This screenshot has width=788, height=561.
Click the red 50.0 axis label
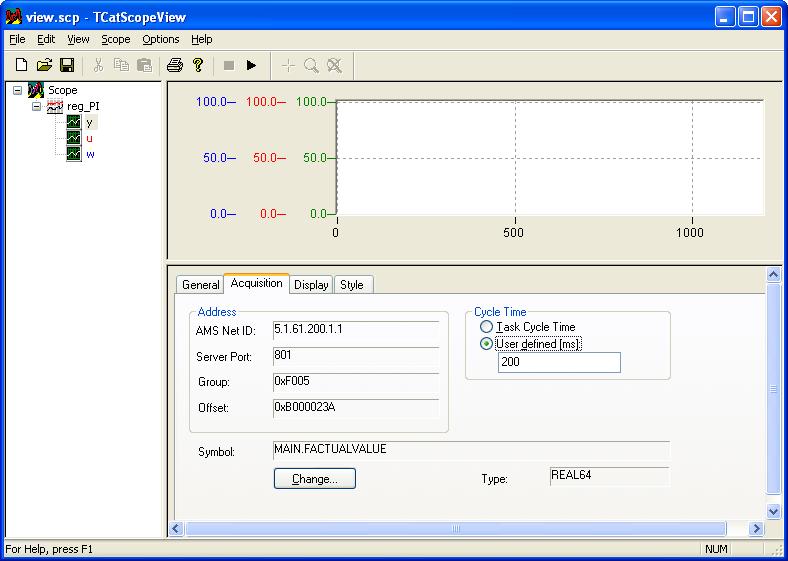click(x=265, y=158)
